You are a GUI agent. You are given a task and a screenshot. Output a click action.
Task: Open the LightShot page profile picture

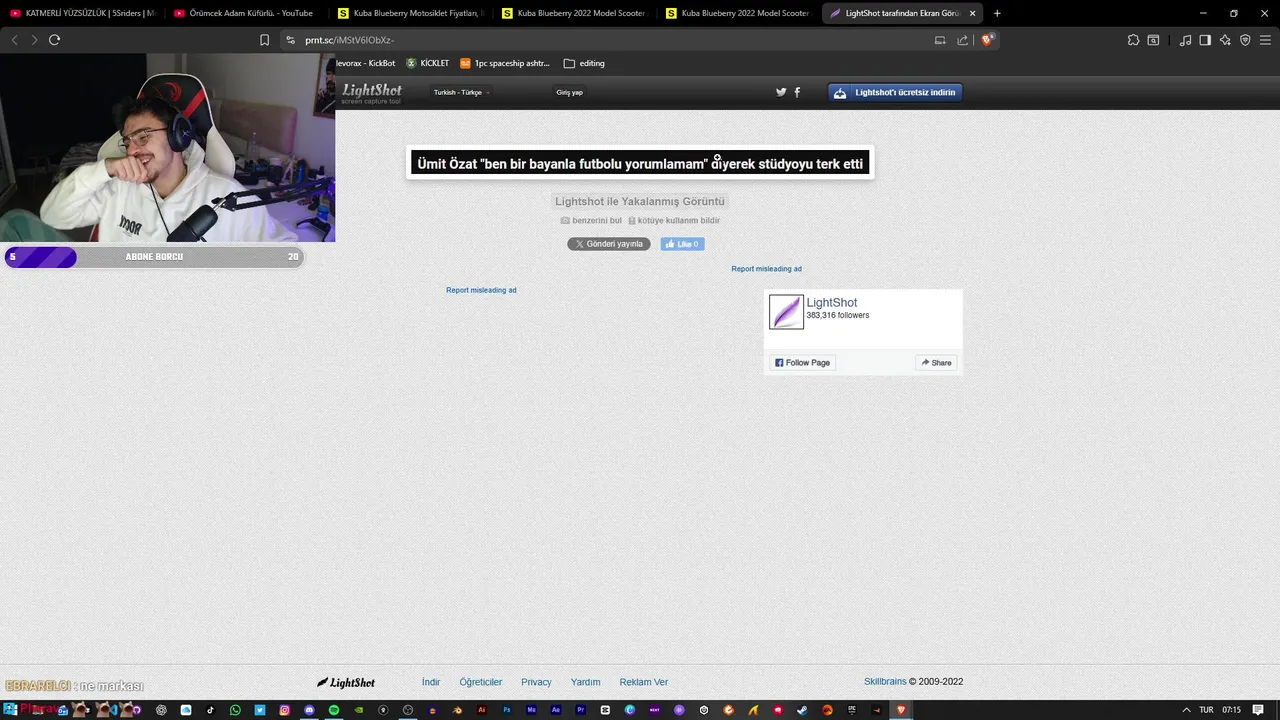click(x=786, y=312)
